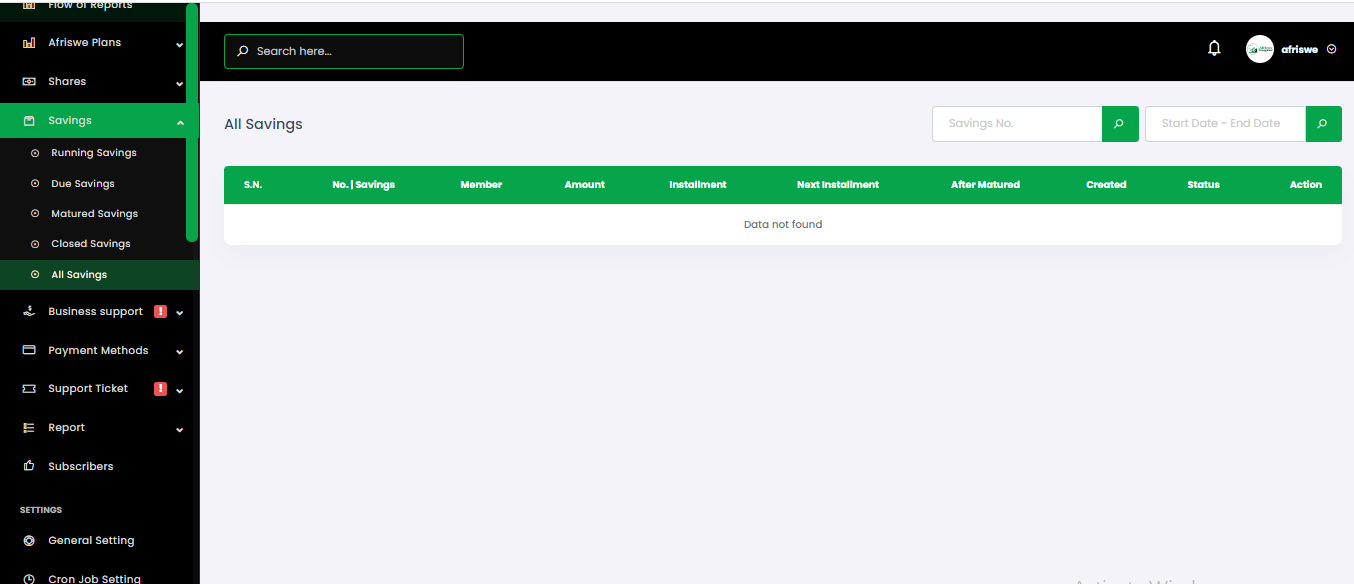
Task: Expand the Afriswe Plans menu chevron
Action: pos(179,44)
